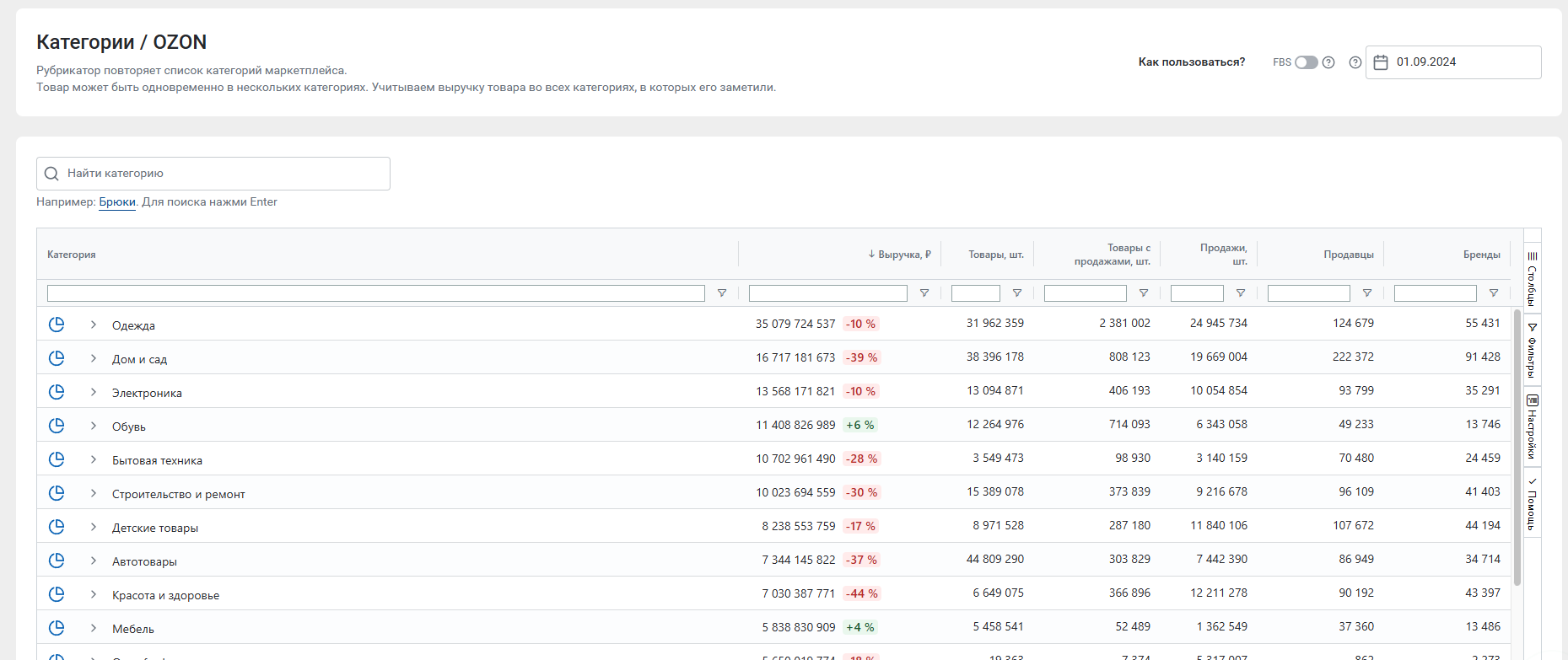Sort by Товары, шт. column header
Image resolution: width=1568 pixels, height=660 pixels.
(x=996, y=255)
